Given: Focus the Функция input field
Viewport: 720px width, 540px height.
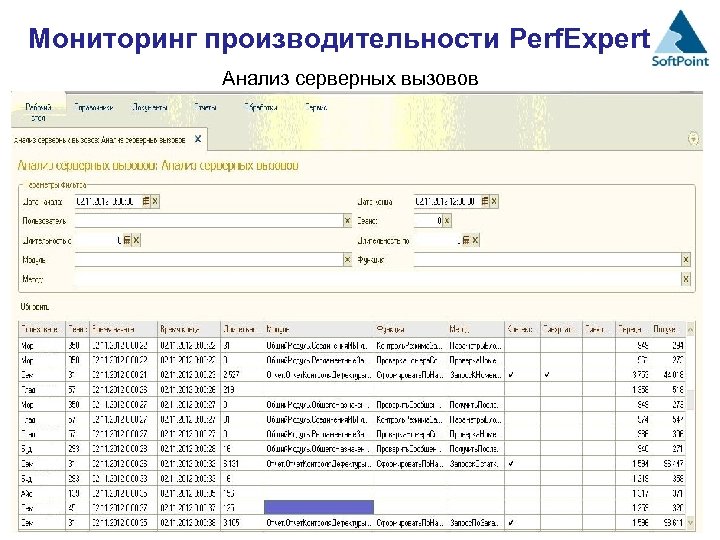Looking at the screenshot, I should 547,260.
